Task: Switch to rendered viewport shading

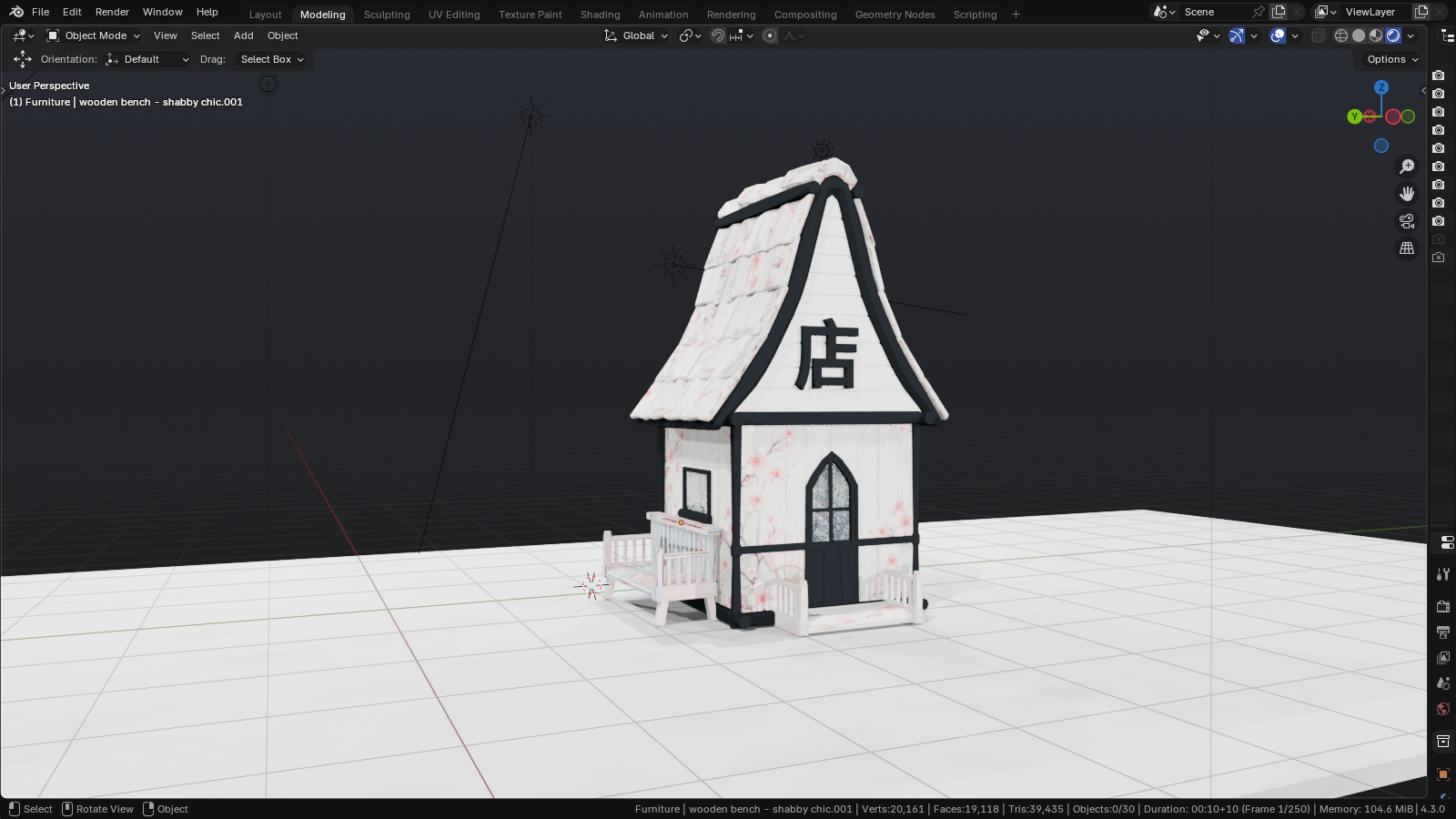Action: tap(1393, 35)
